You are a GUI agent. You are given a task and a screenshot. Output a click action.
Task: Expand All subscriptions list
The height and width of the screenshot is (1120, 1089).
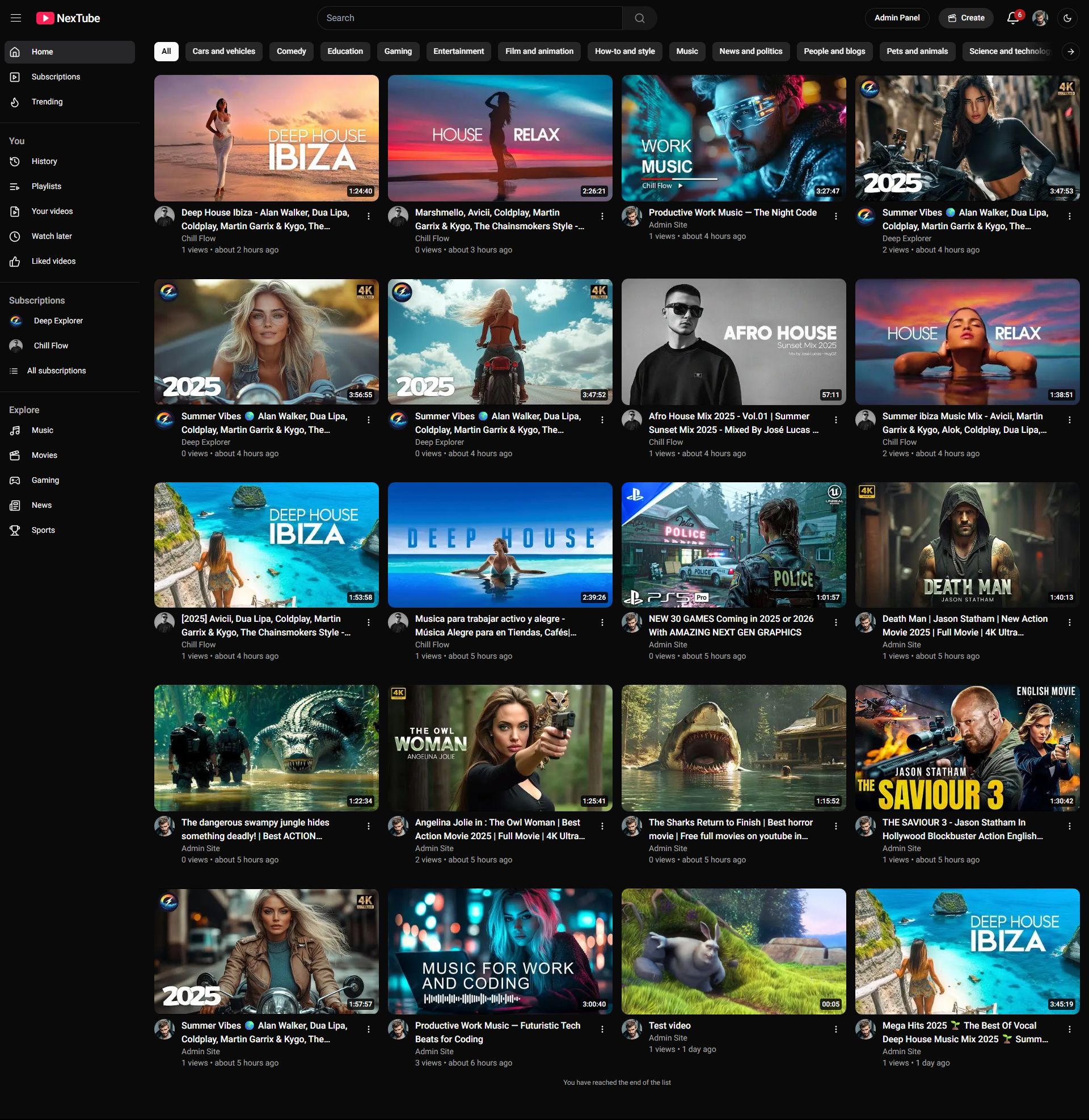pos(56,370)
